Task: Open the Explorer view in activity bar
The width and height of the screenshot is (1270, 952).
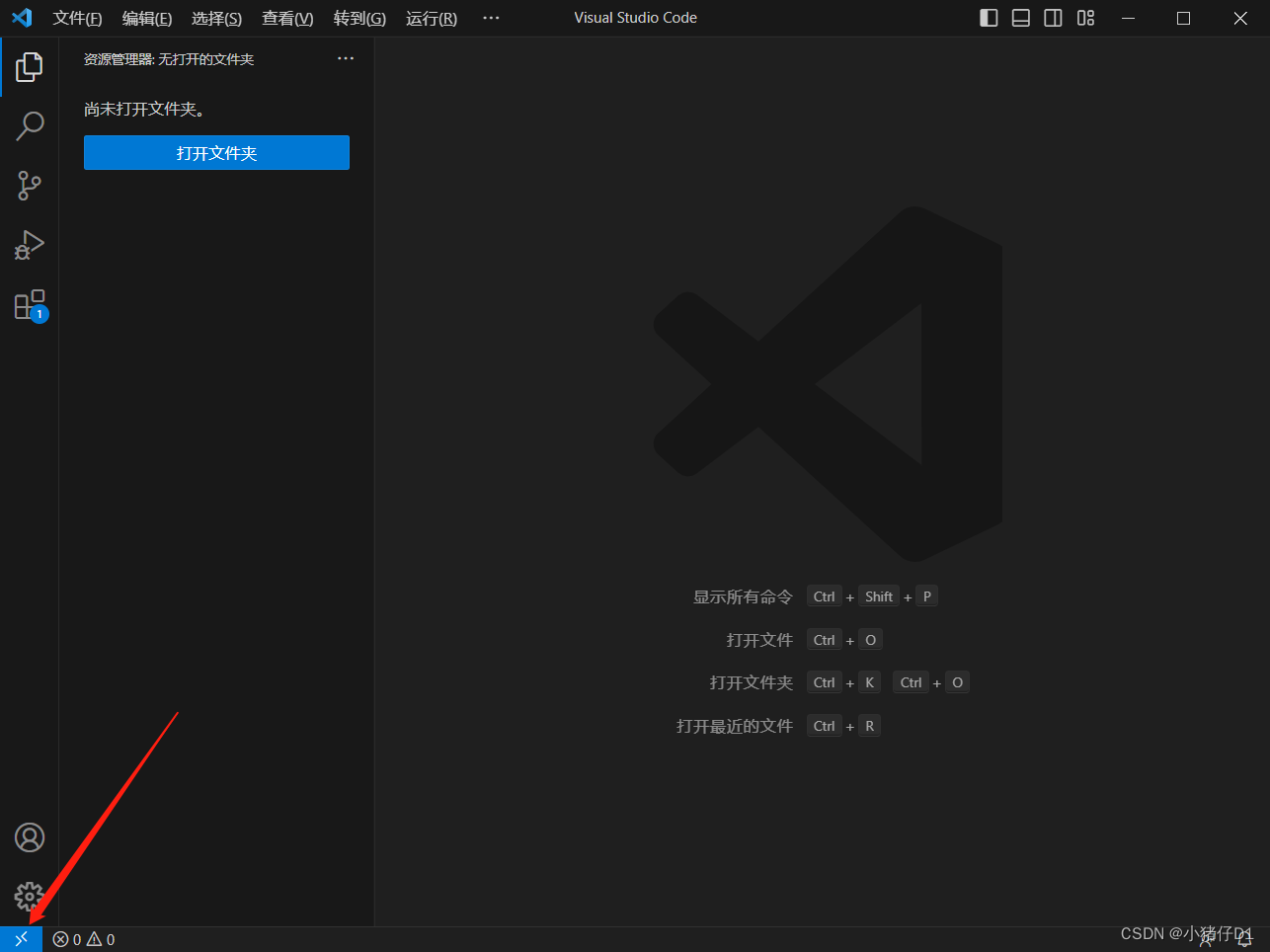Action: 30,67
